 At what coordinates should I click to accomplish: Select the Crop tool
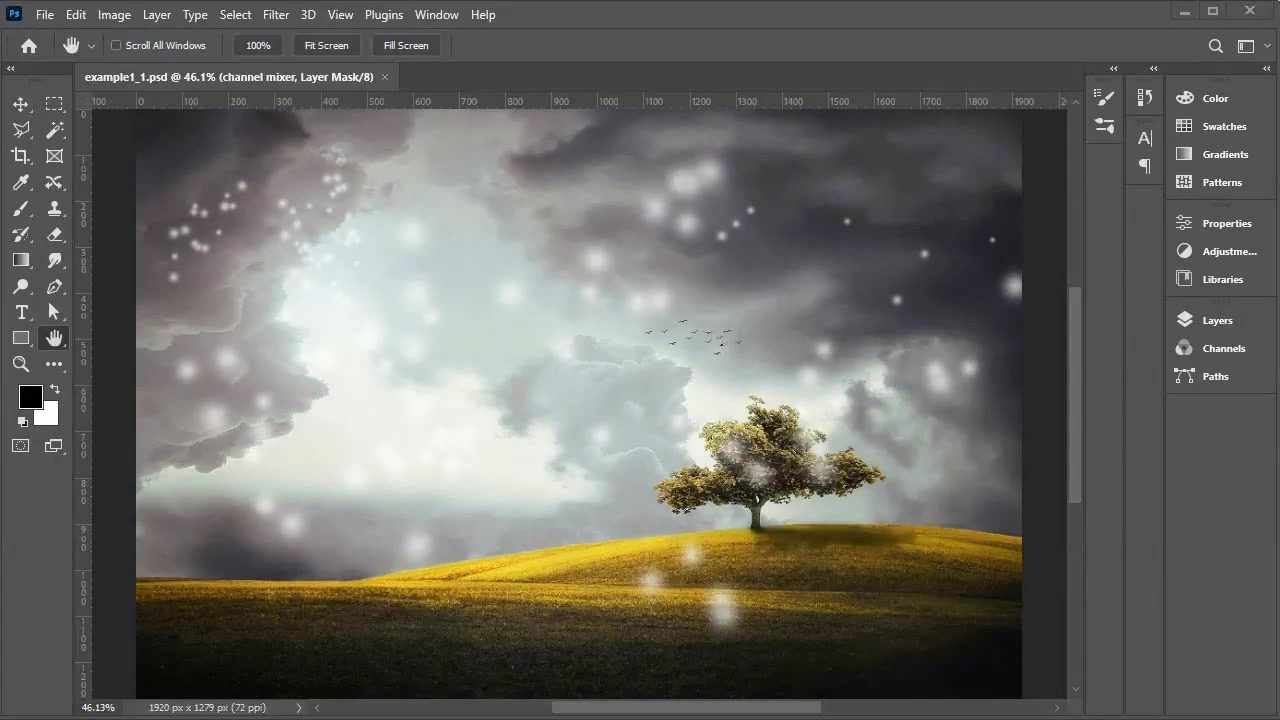pos(21,156)
